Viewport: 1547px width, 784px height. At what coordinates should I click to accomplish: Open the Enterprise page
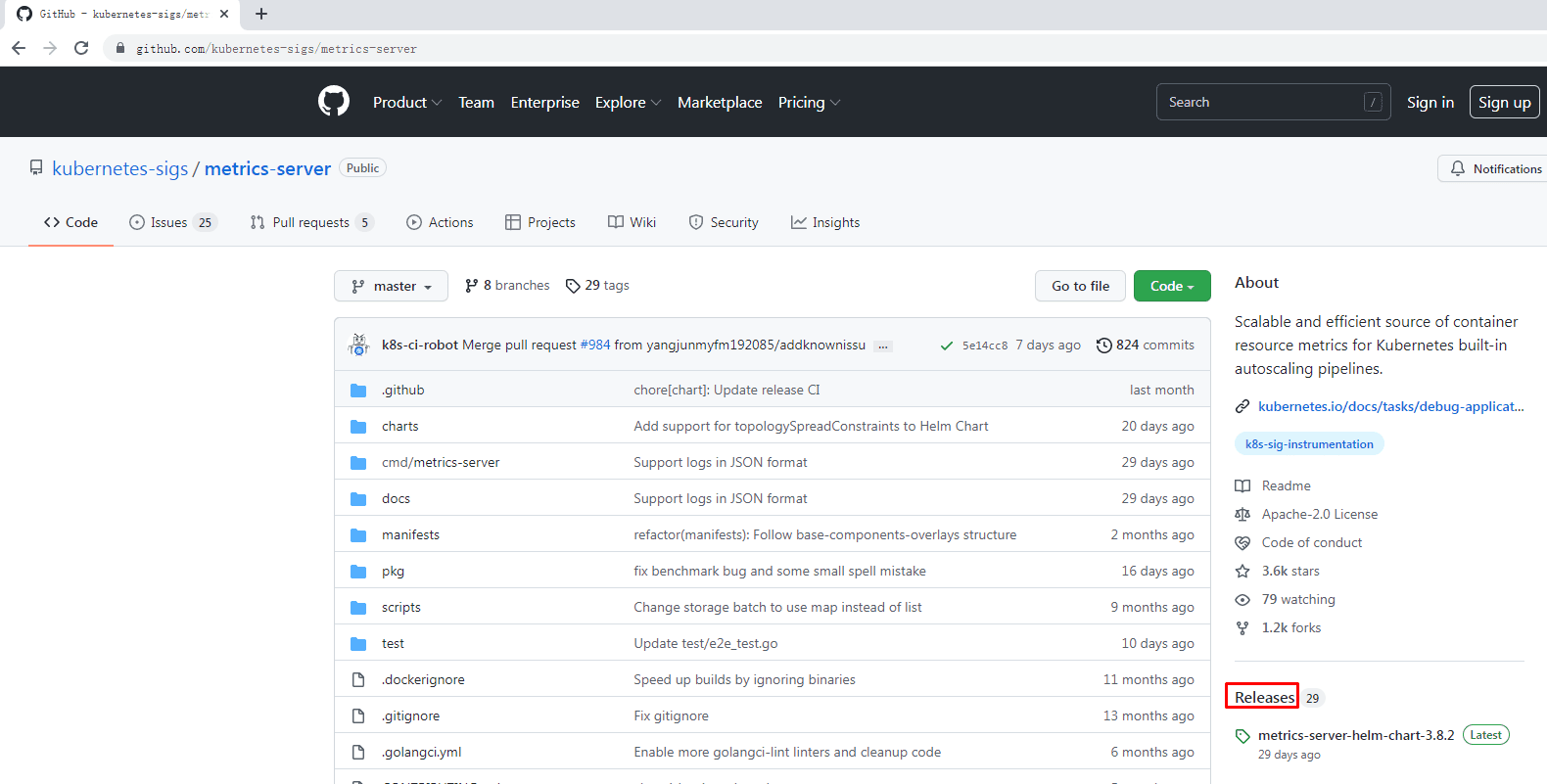pos(544,102)
